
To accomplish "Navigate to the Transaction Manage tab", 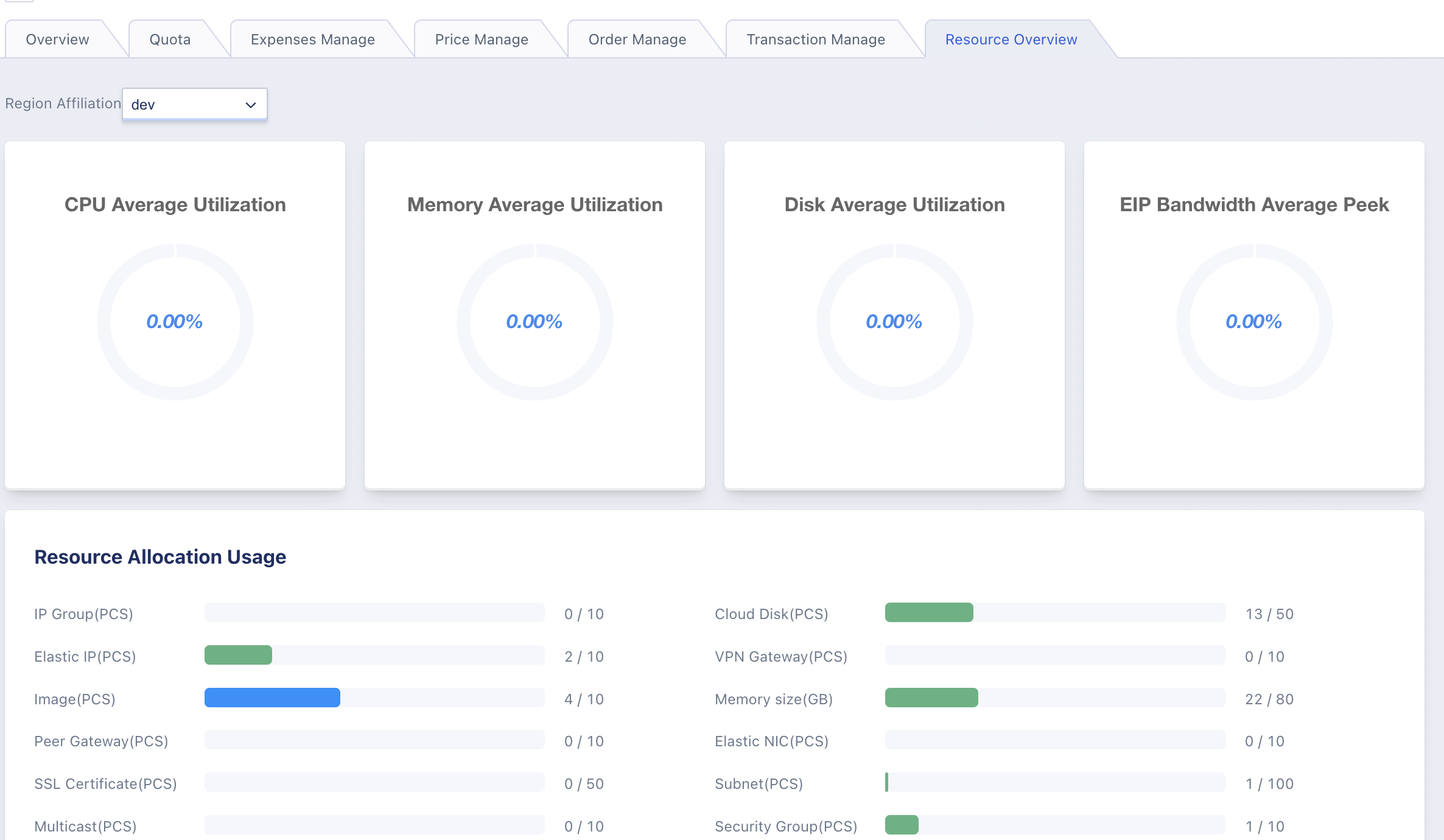I will [815, 39].
